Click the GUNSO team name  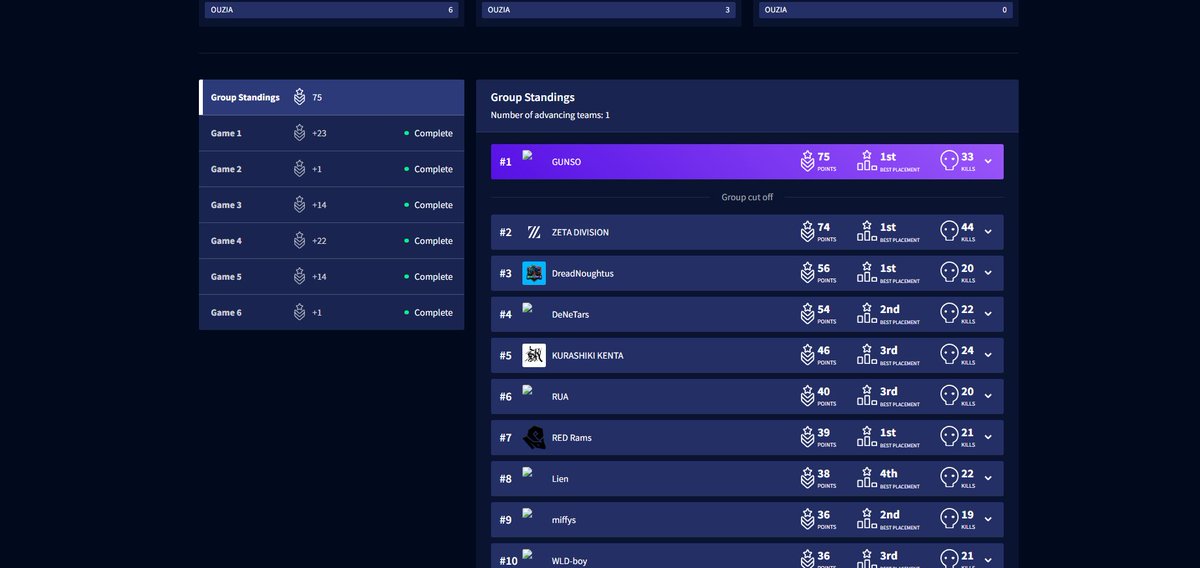click(566, 162)
